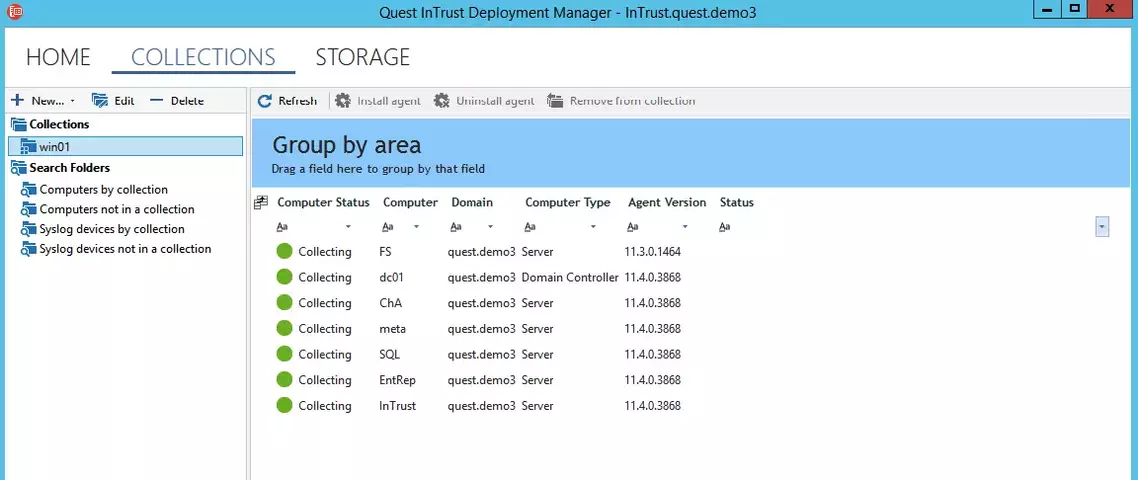This screenshot has height=480, width=1138.
Task: Select the Collections root node
Action: click(59, 124)
